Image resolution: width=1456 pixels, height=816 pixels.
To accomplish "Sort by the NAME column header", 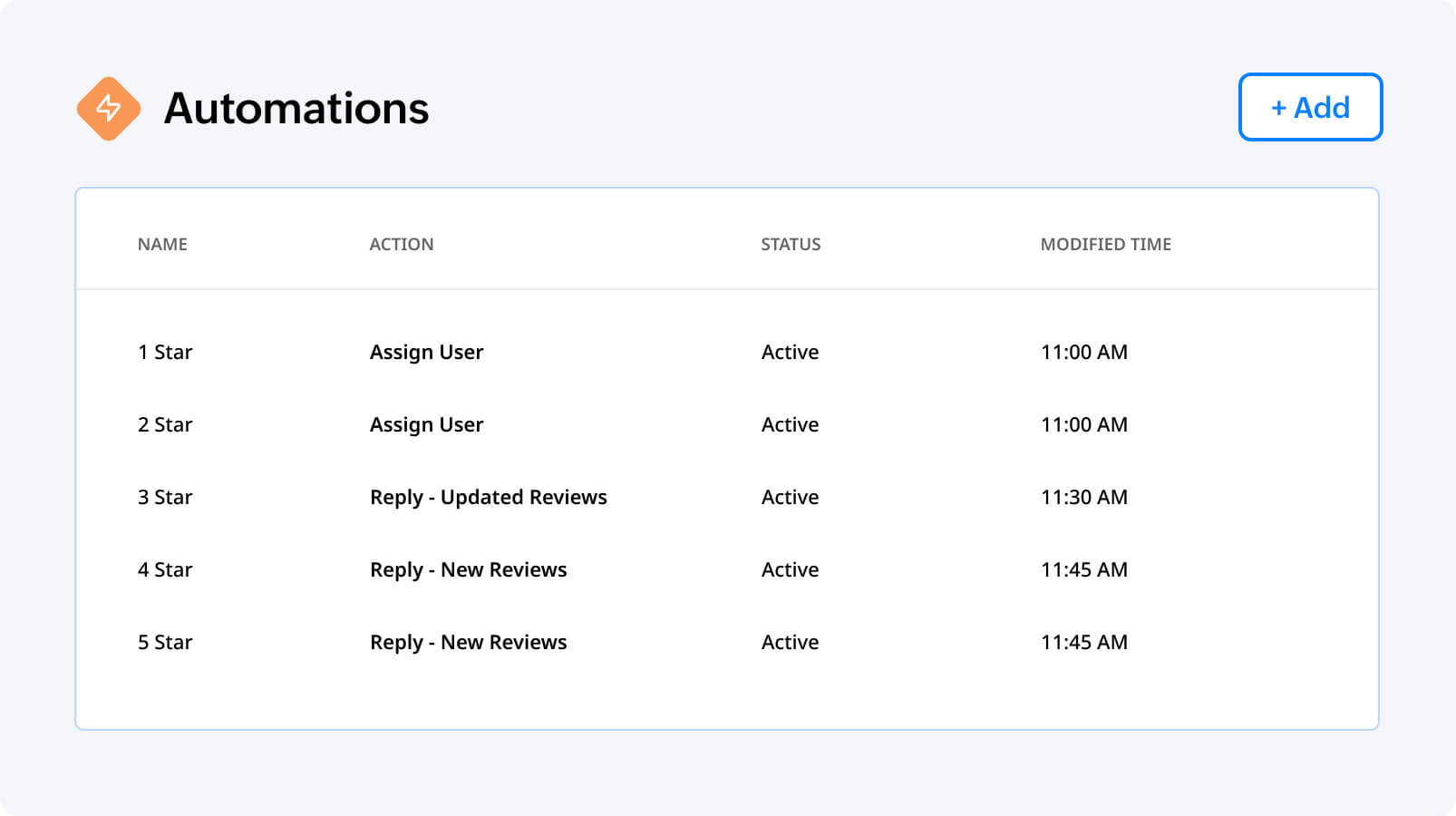I will pyautogui.click(x=162, y=244).
